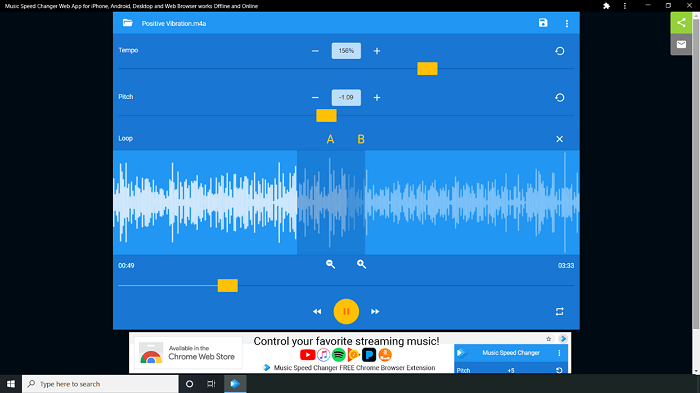
Task: Click the star icon in the ad banner
Action: 549,339
